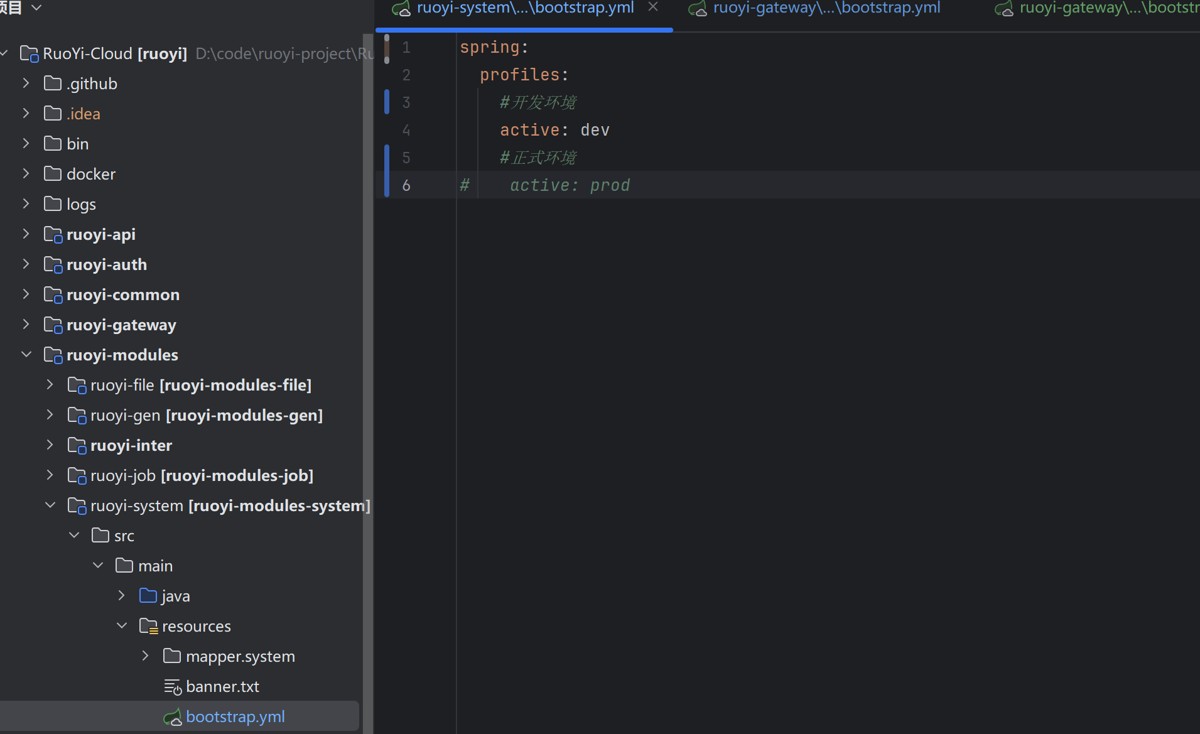Click line number 4 in the gutter
Screen dimensions: 1200x734
click(406, 130)
